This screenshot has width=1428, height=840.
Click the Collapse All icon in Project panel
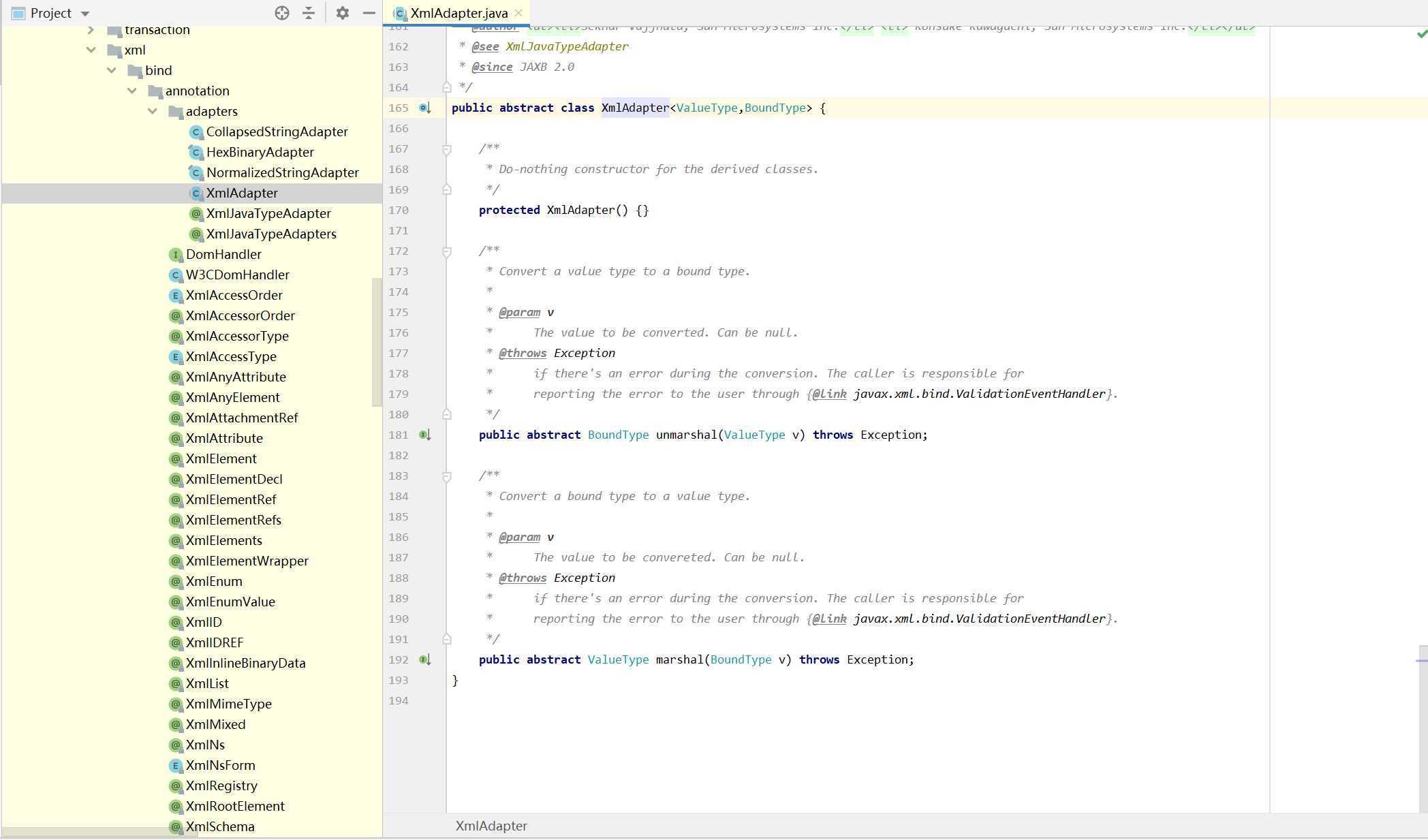click(309, 13)
